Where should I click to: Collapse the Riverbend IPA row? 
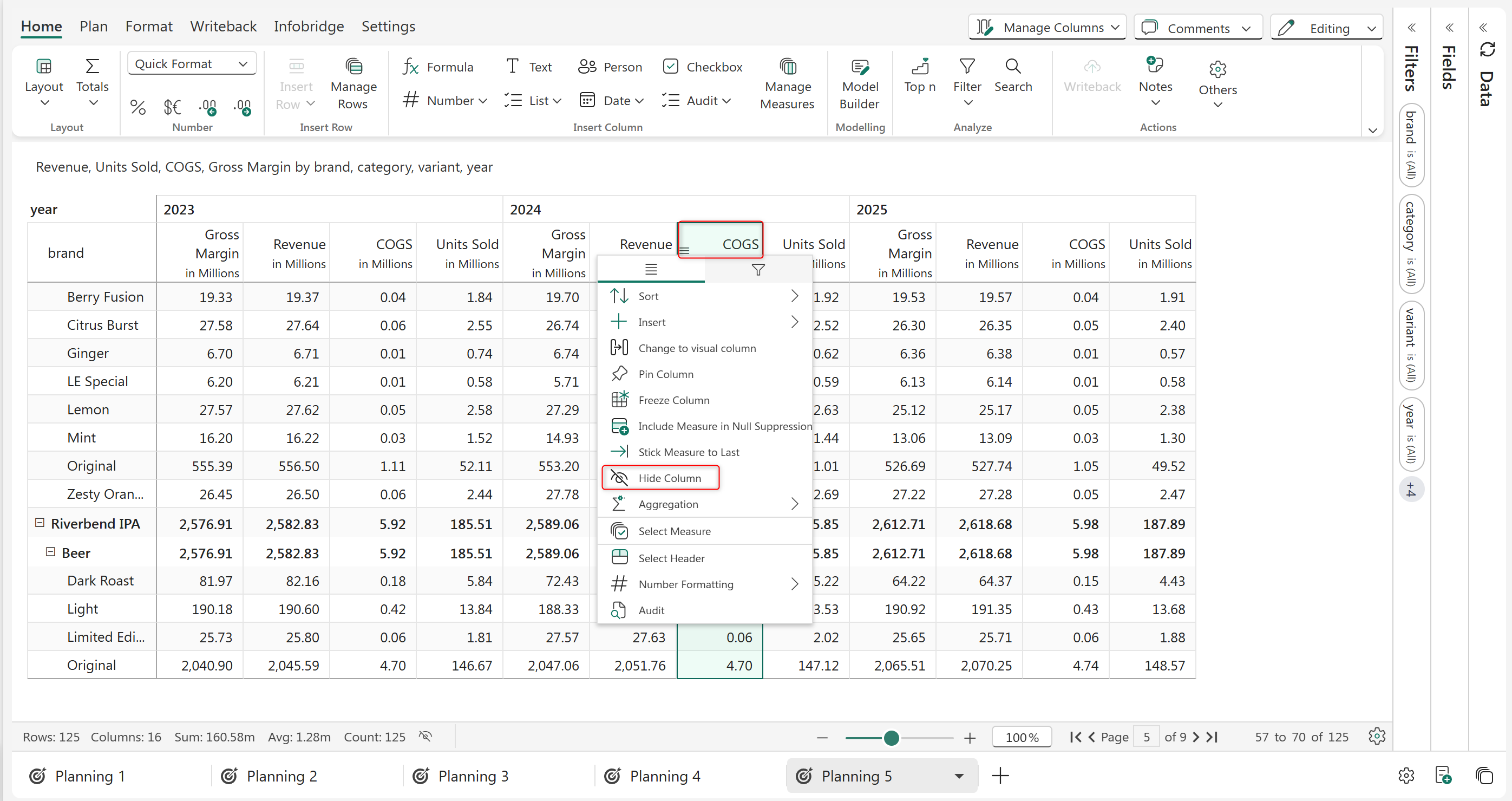pyautogui.click(x=40, y=523)
